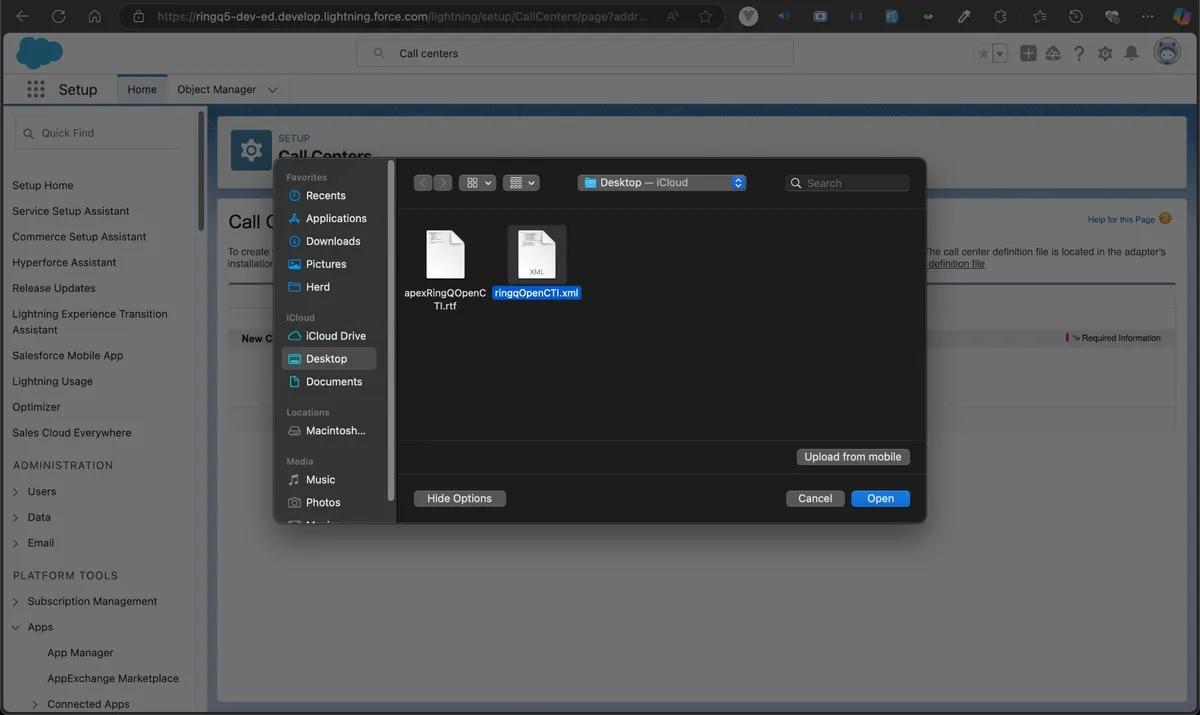Open Service Setup Assistant link
The width and height of the screenshot is (1200, 715).
(x=71, y=211)
